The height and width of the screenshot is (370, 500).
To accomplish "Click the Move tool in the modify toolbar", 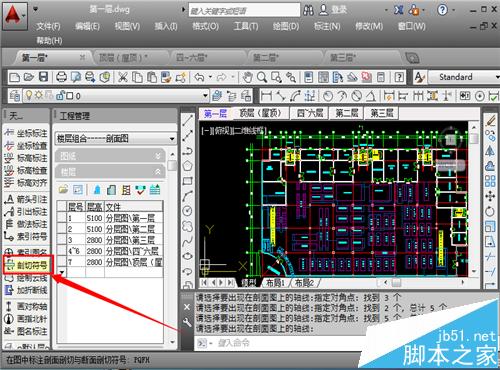I will pos(490,196).
